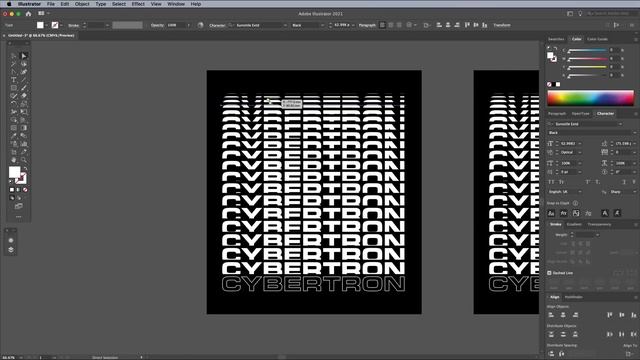Open font style dropdown in Character panel

tap(634, 133)
